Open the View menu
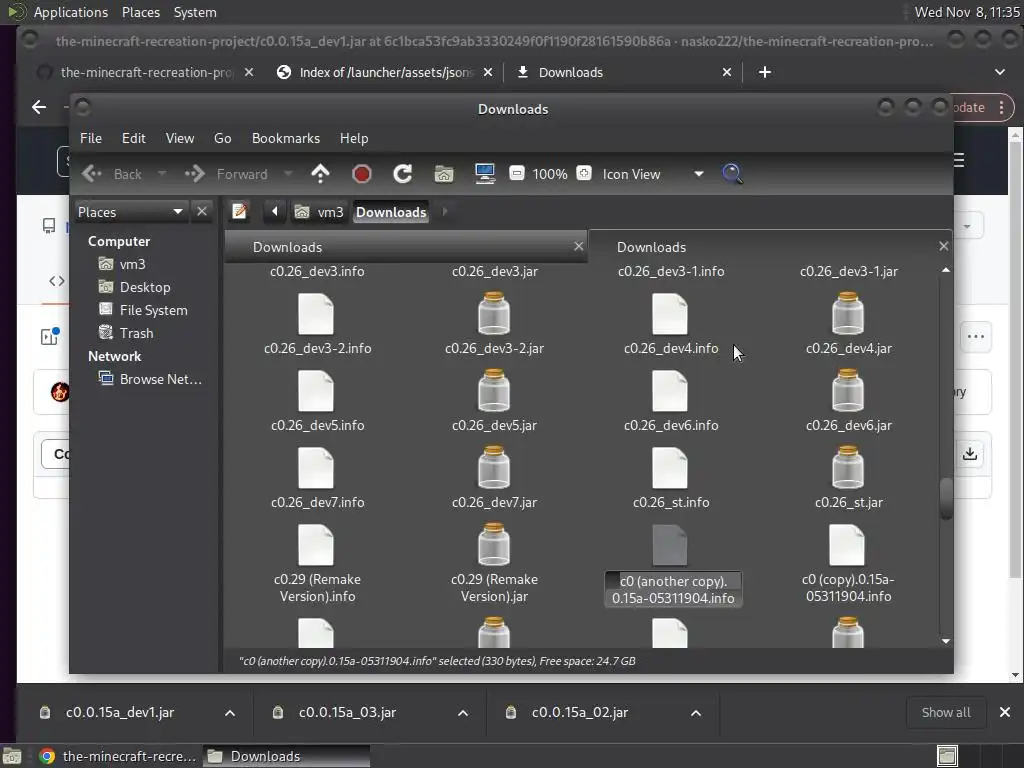The width and height of the screenshot is (1024, 768). point(180,138)
